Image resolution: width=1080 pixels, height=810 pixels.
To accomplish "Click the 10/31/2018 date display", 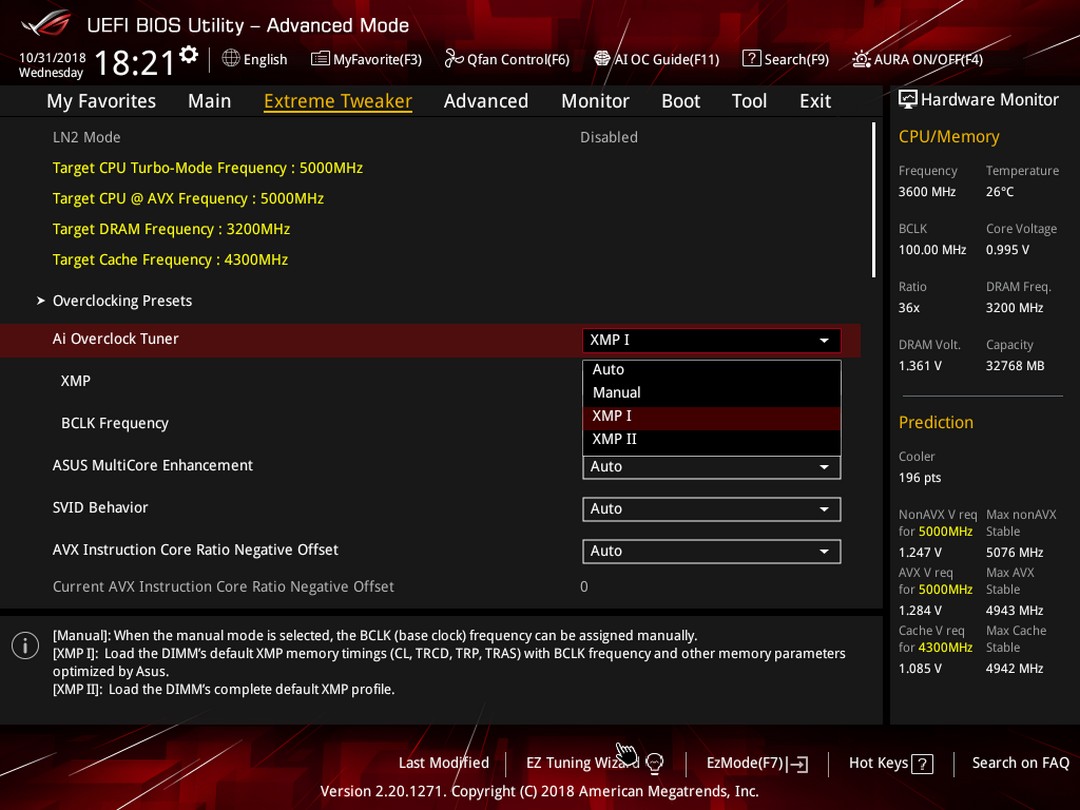I will [x=52, y=58].
